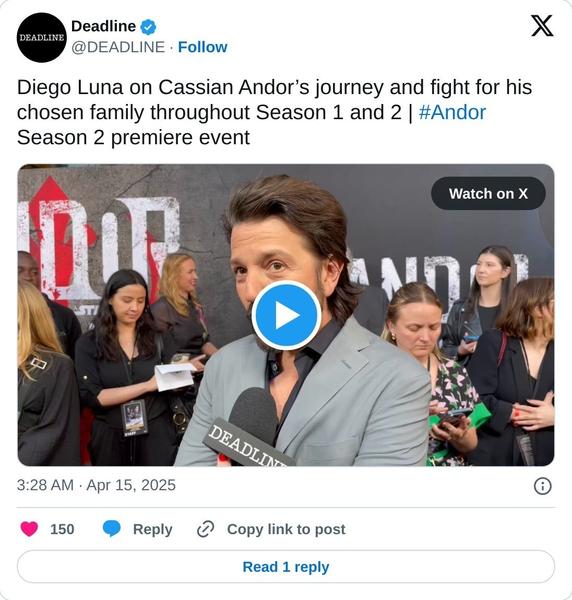Open the 3:28 AM Apr 15, 2025 timestamp
The width and height of the screenshot is (572, 600).
(96, 485)
